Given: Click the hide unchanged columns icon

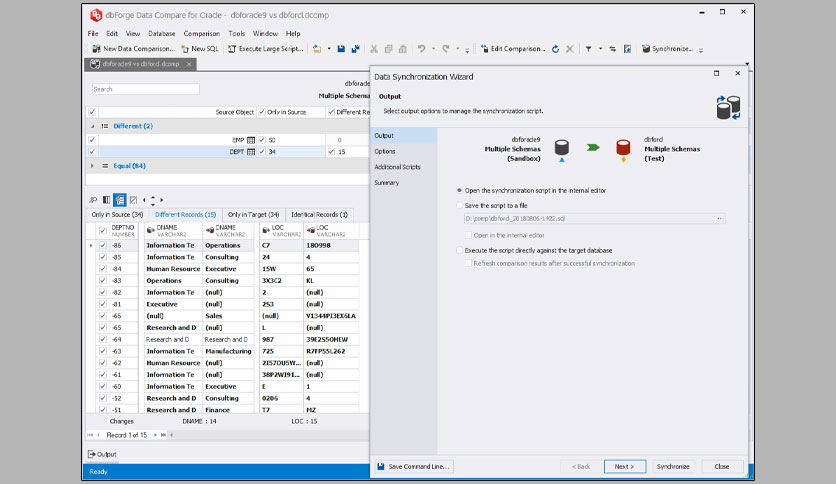Looking at the screenshot, I should pyautogui.click(x=133, y=200).
